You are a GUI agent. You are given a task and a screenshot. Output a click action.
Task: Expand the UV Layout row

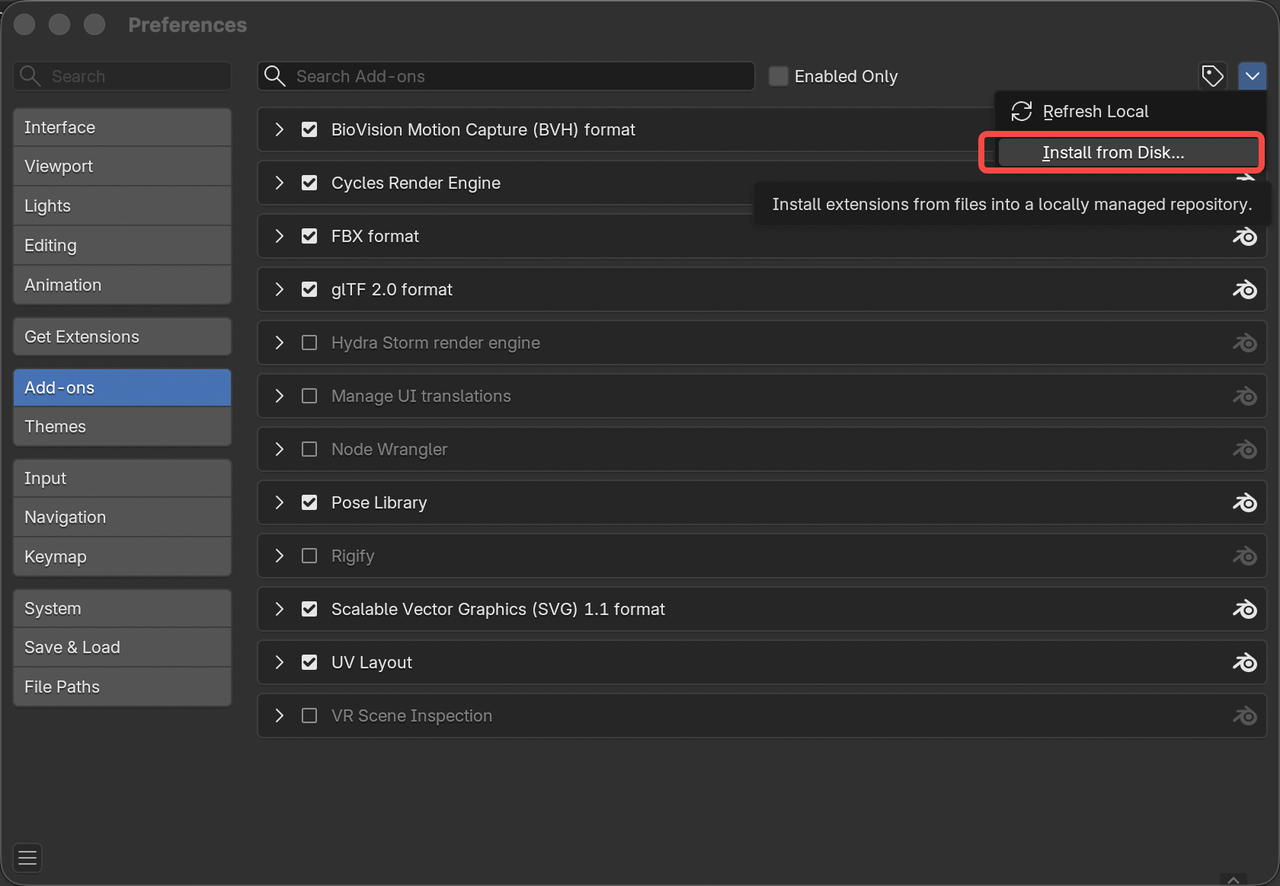[x=279, y=662]
